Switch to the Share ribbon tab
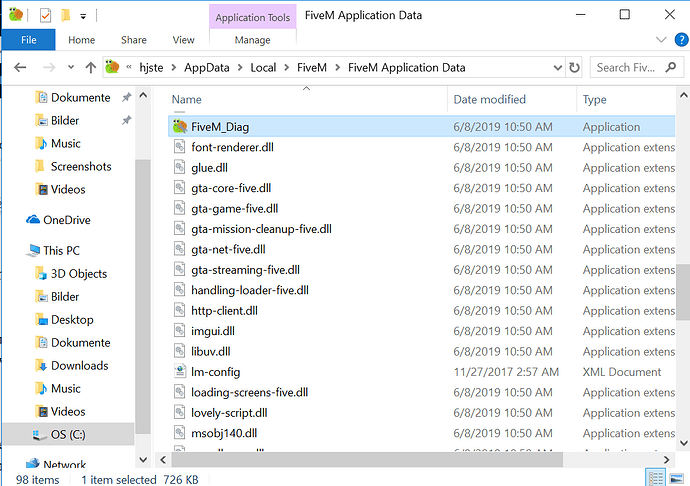690x486 pixels. pyautogui.click(x=134, y=40)
